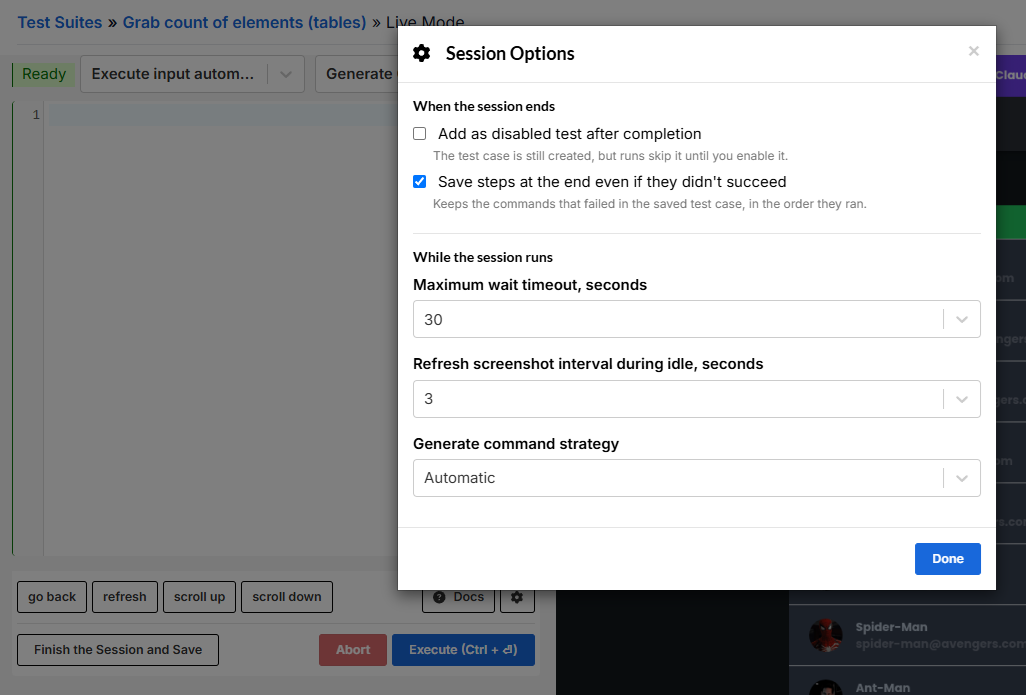The width and height of the screenshot is (1026, 695).
Task: Click the chevron beside the value 30
Action: point(962,319)
